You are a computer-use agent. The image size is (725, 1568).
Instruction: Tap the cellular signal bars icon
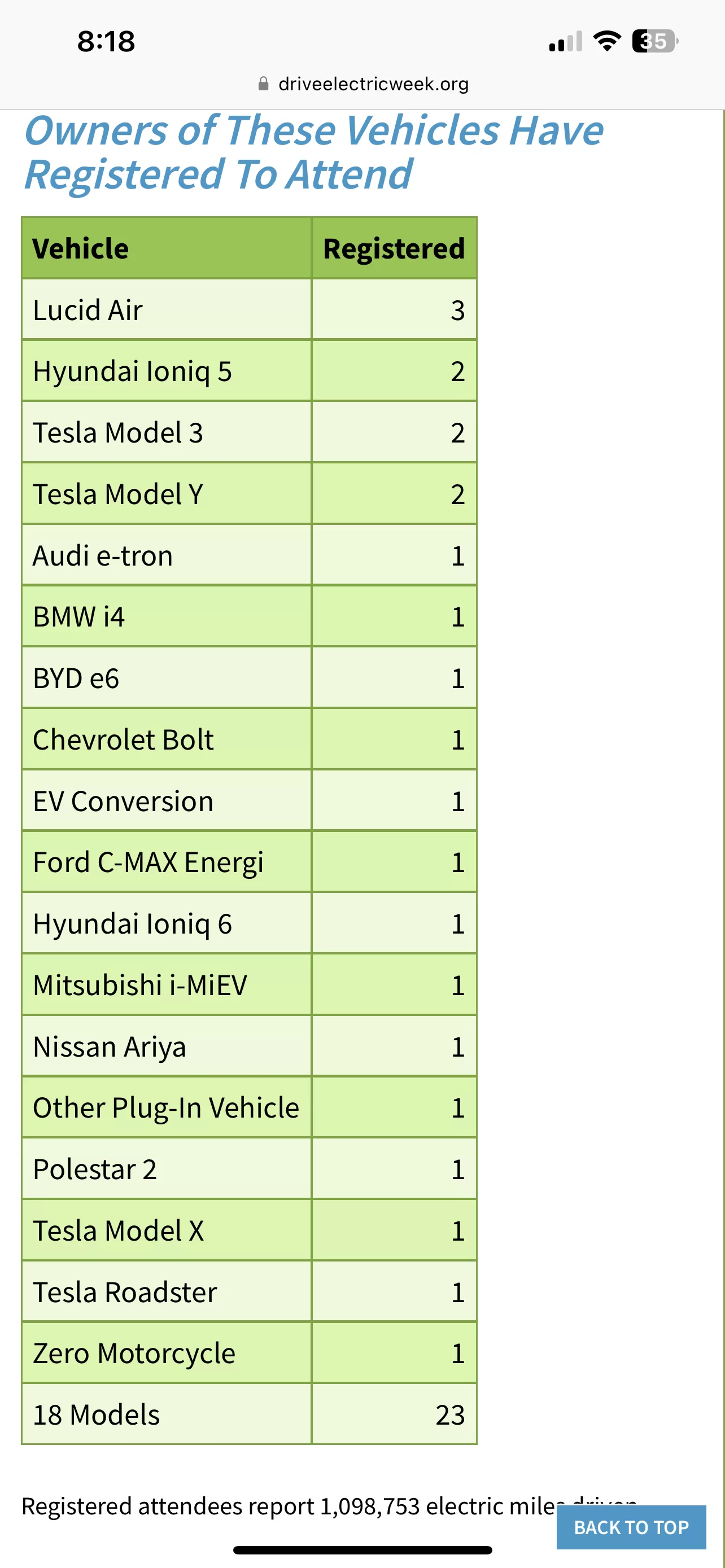[565, 41]
